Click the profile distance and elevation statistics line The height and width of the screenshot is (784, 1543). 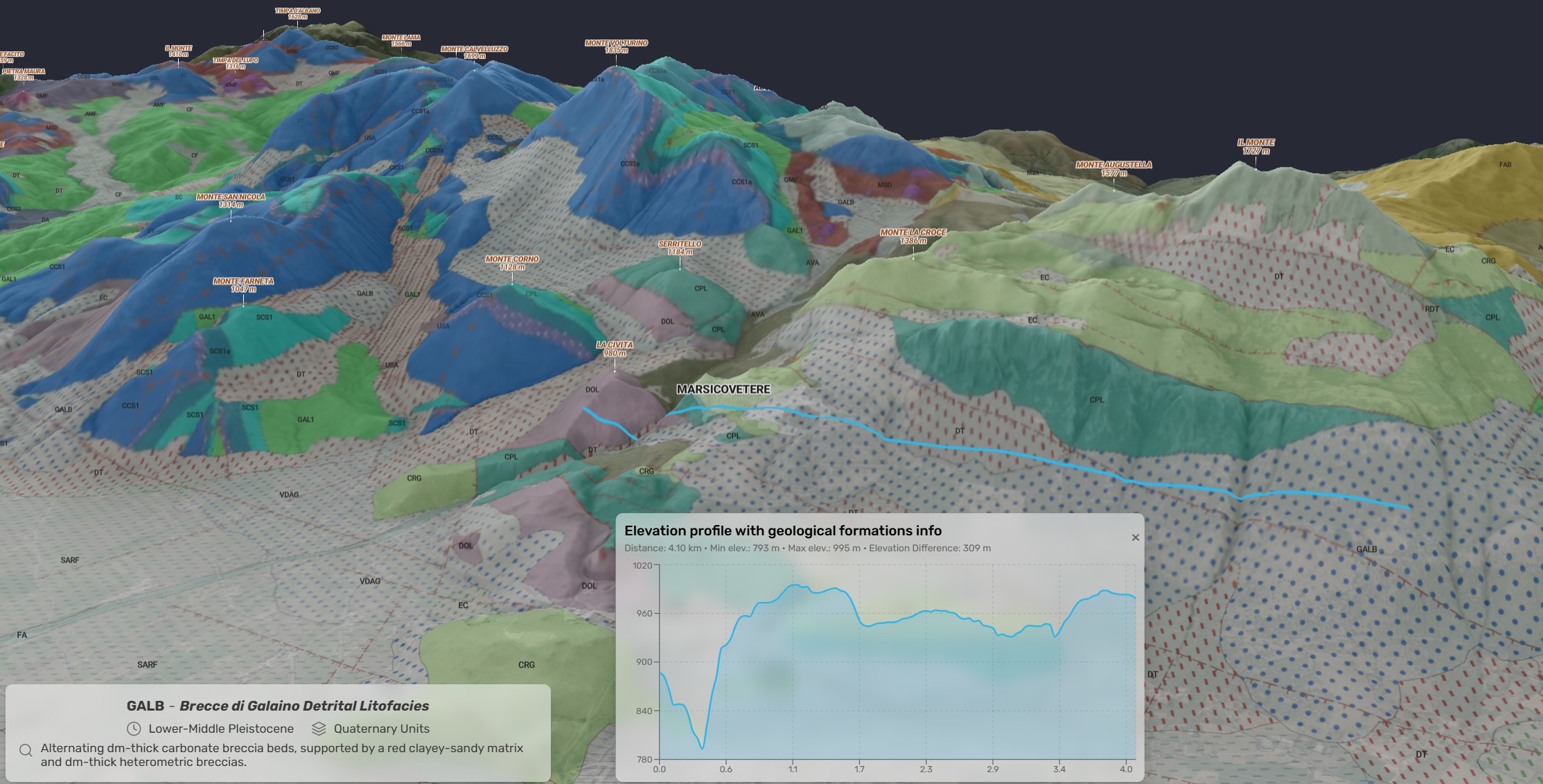pos(807,548)
